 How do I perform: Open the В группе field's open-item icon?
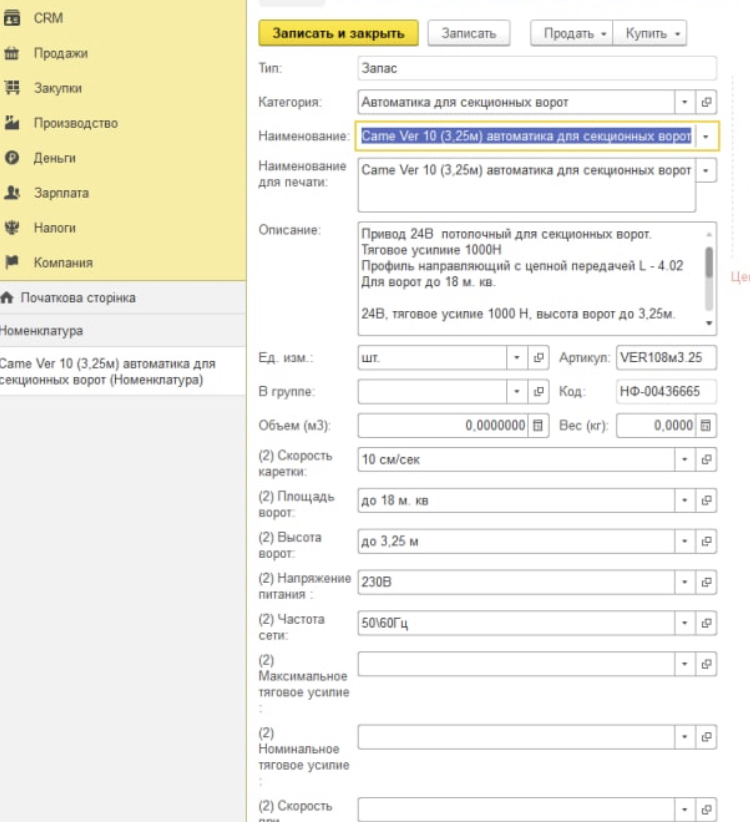click(x=538, y=392)
